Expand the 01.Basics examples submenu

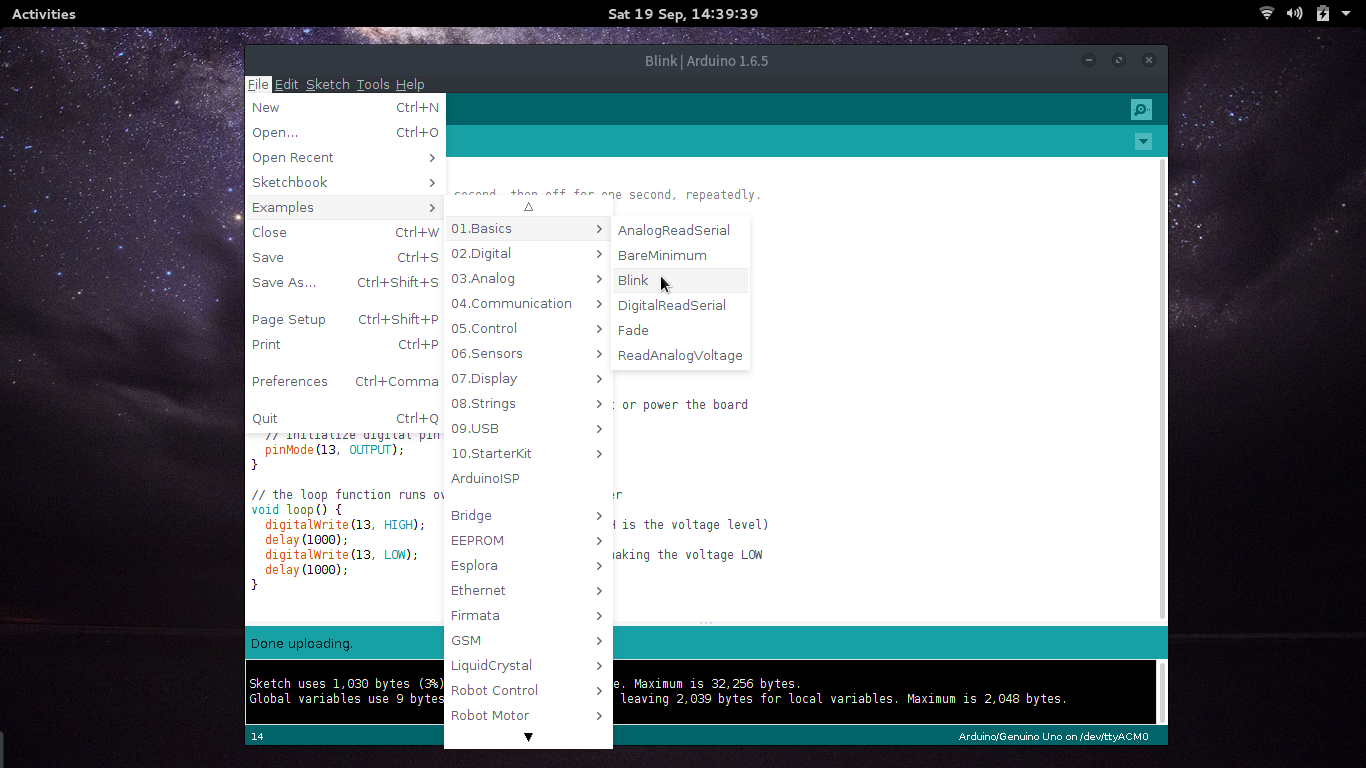528,229
